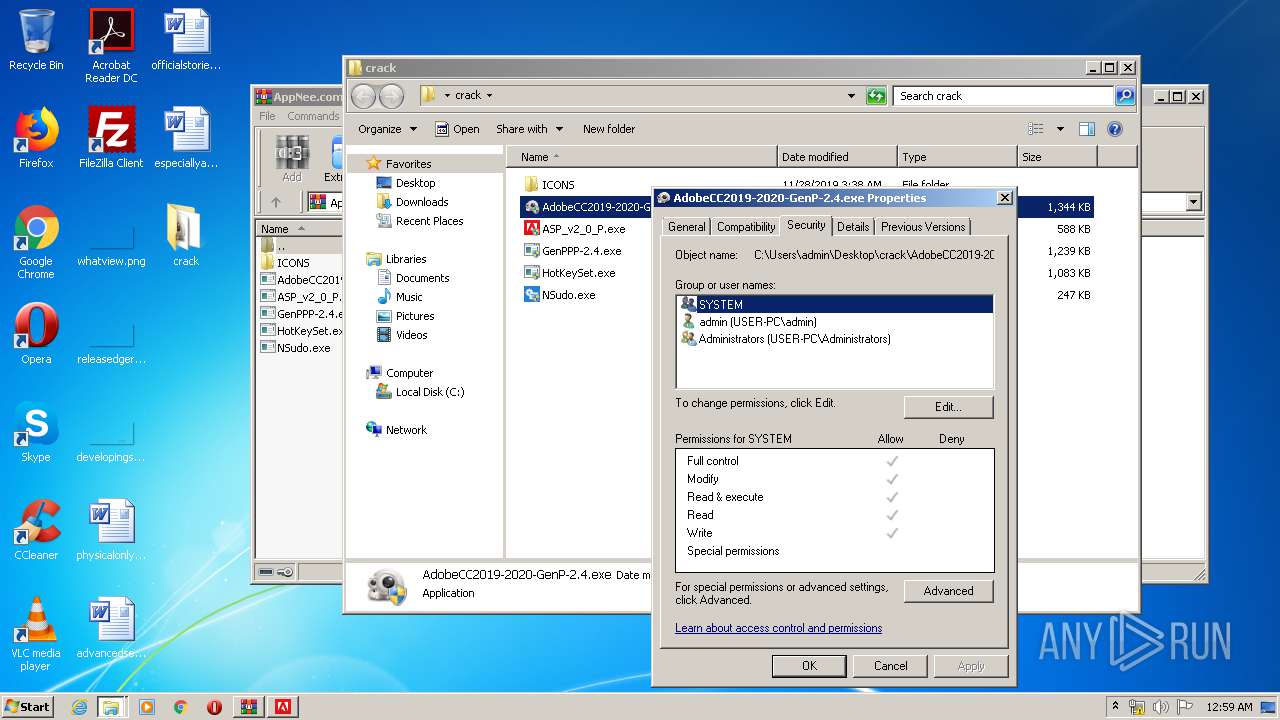
Task: Open the Share with dropdown menu
Action: click(529, 129)
